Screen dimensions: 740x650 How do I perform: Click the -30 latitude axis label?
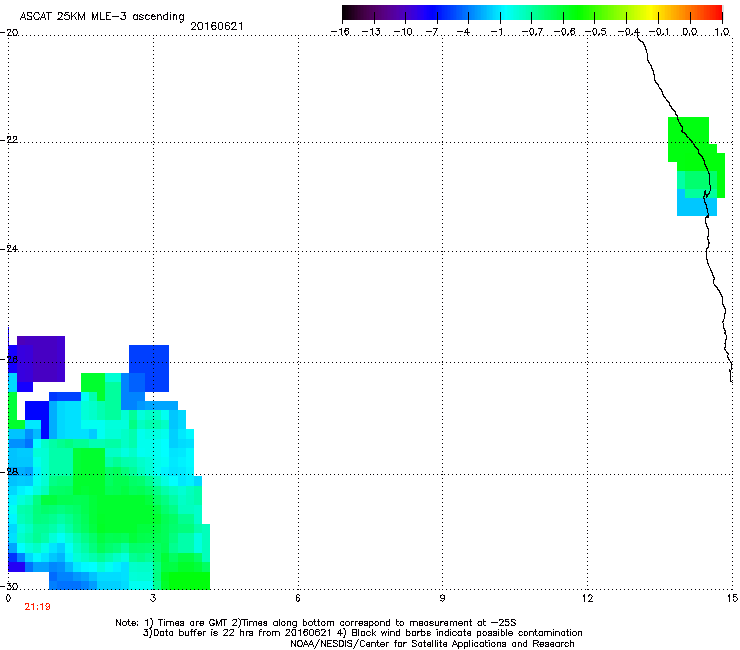(9, 586)
